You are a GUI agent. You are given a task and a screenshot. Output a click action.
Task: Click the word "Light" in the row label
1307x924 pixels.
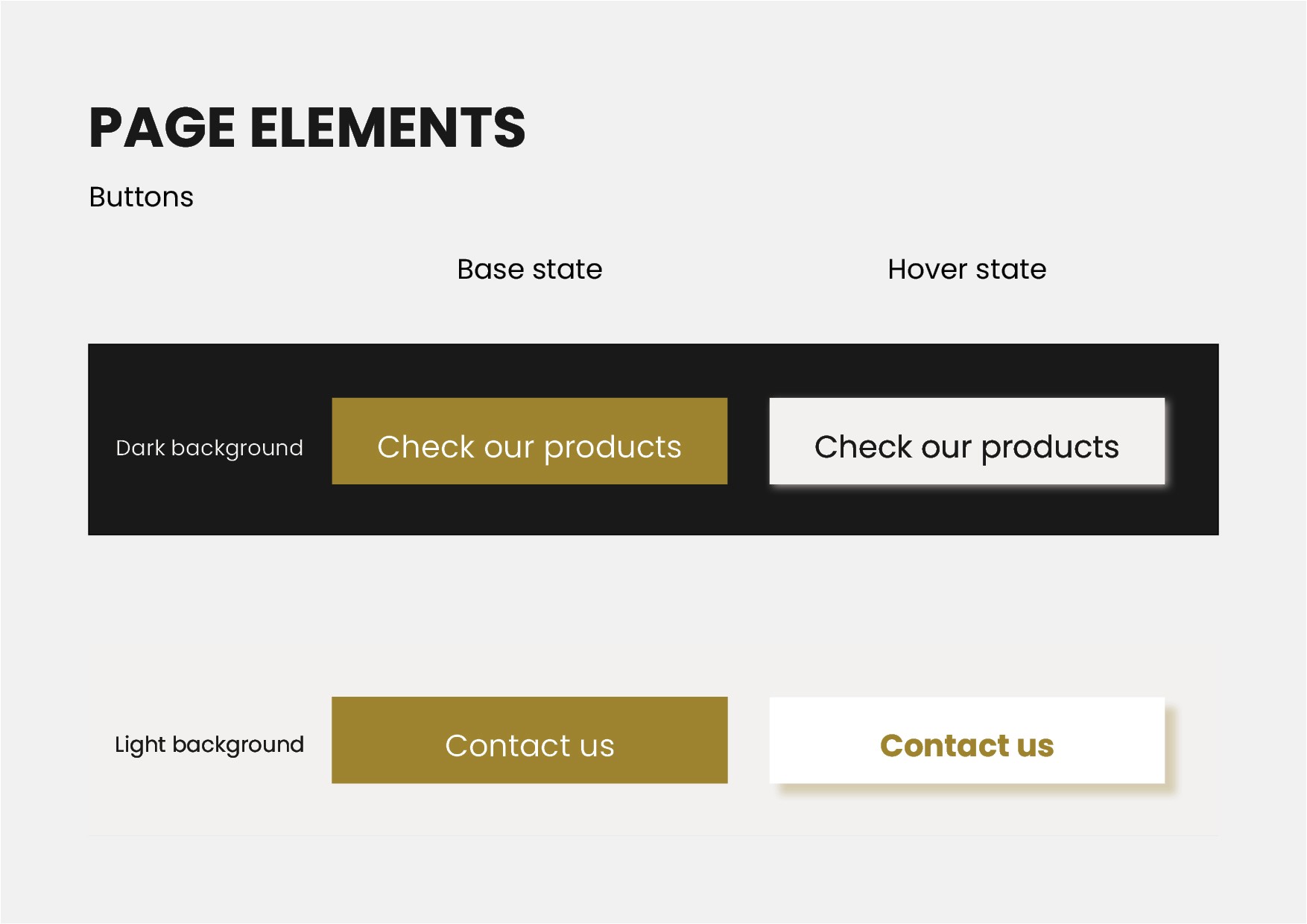[x=140, y=744]
